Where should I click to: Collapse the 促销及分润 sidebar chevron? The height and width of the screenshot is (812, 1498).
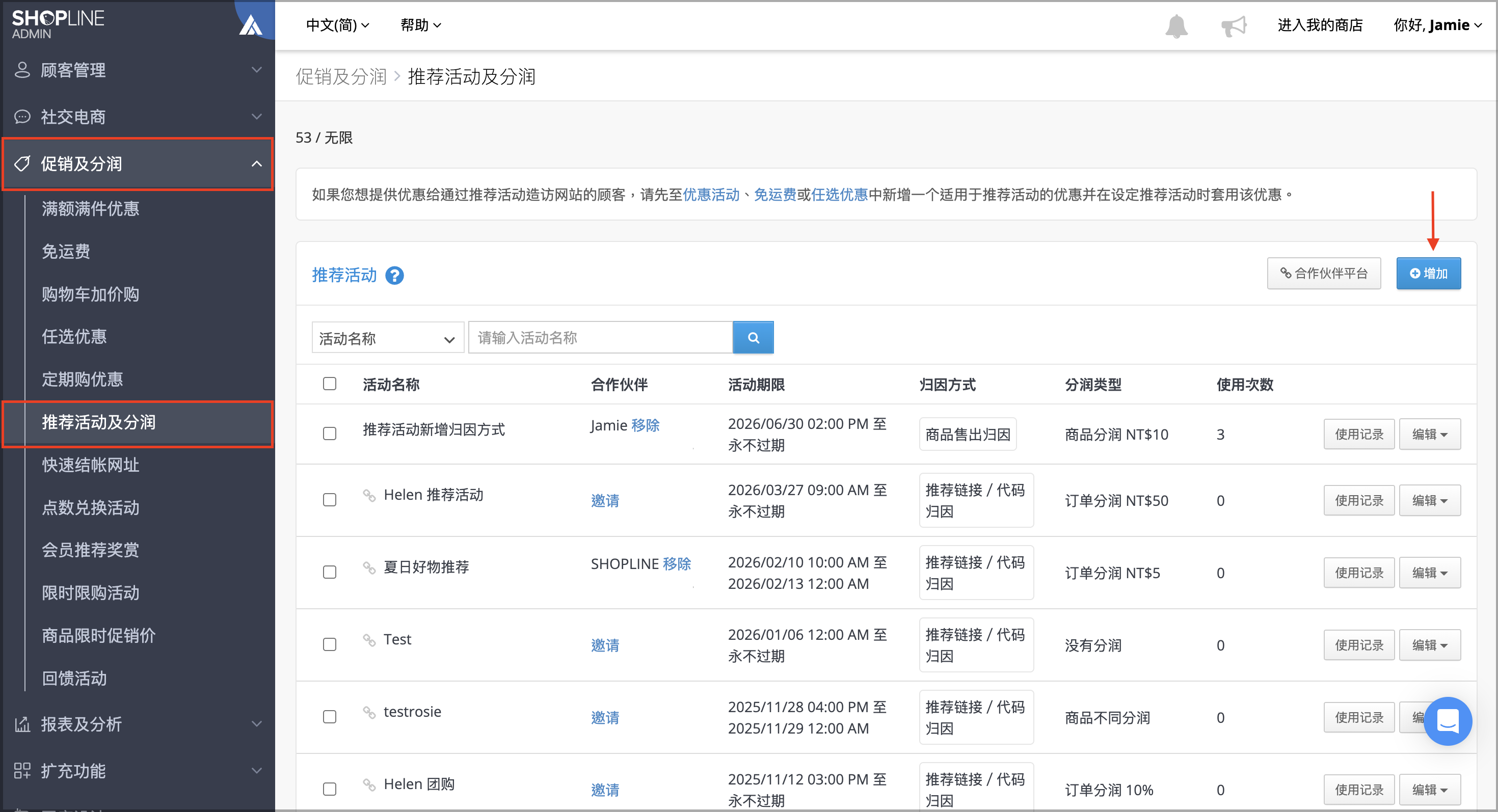click(256, 164)
